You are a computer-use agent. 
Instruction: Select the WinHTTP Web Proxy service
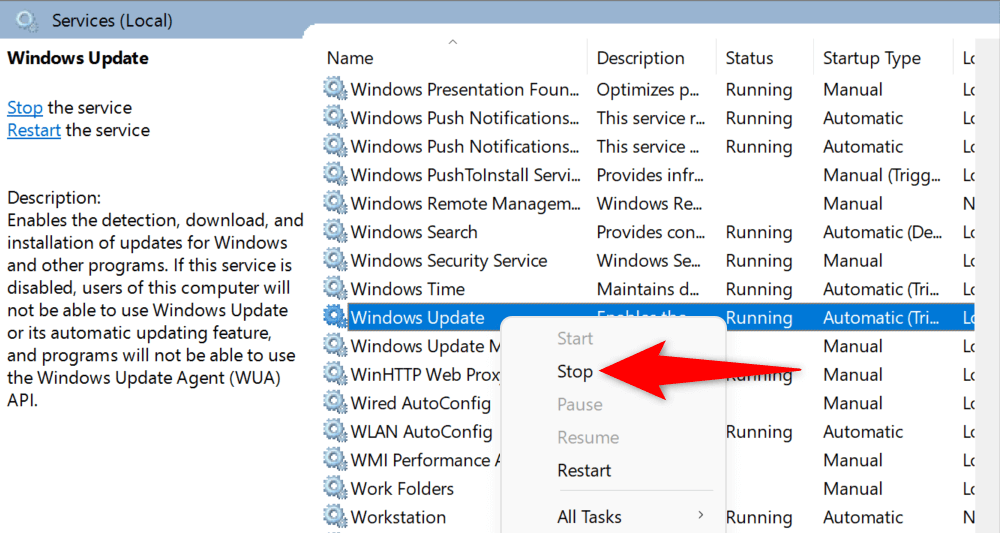(425, 375)
